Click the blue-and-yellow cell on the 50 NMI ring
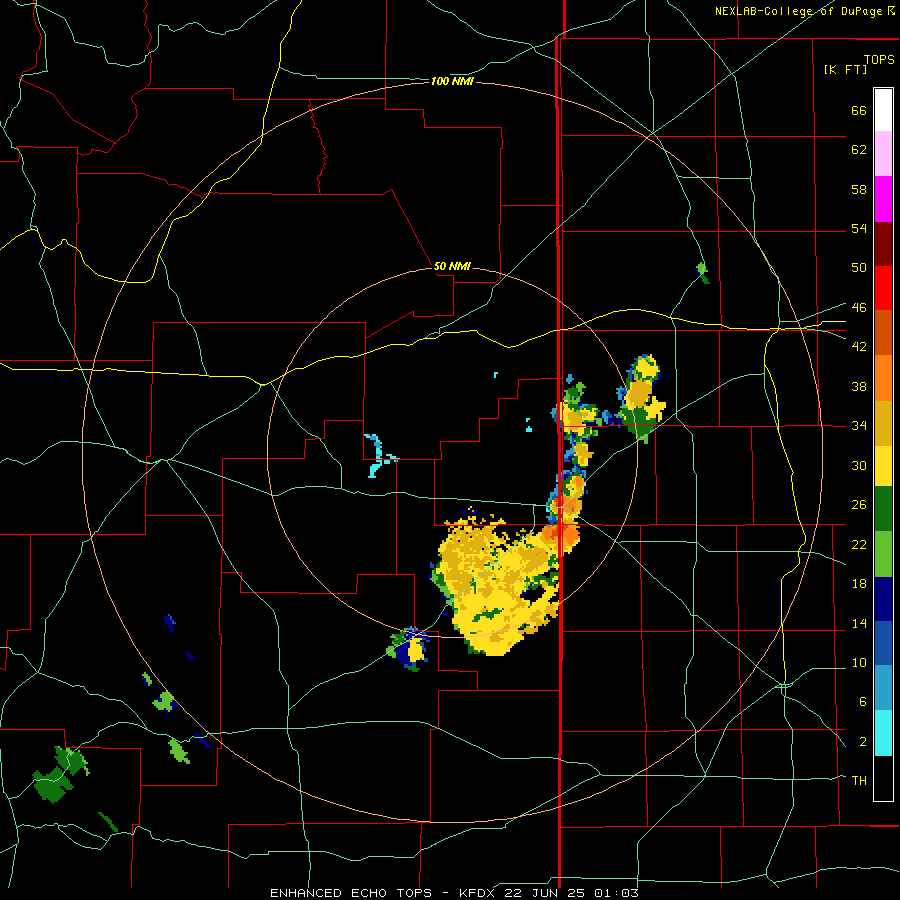This screenshot has height=900, width=900. [410, 649]
